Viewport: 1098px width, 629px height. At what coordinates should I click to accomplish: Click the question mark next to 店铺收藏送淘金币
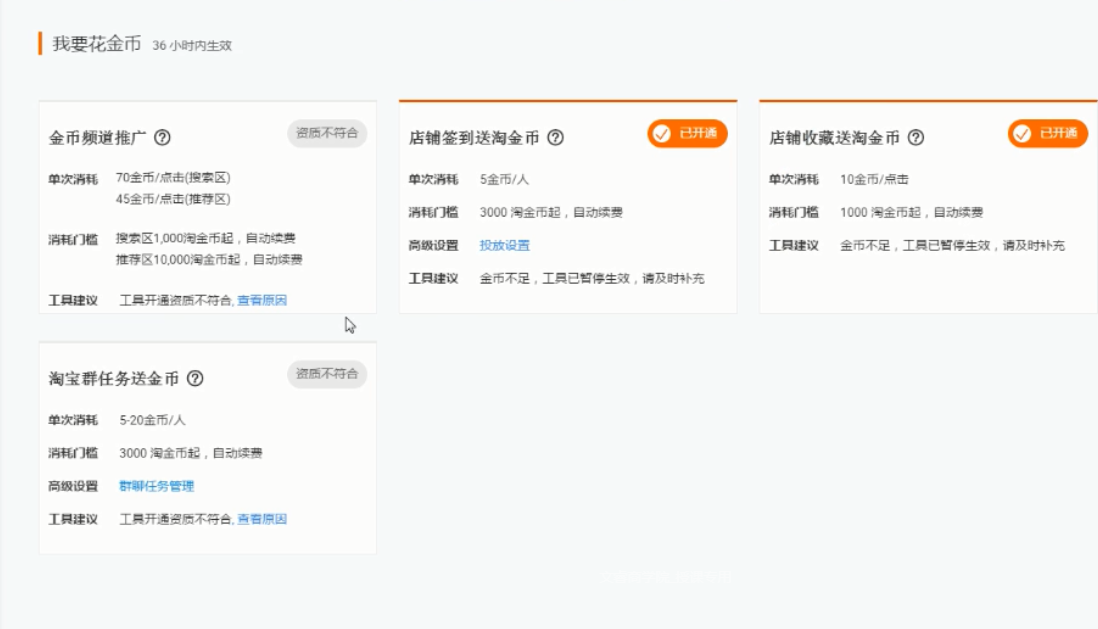(915, 138)
